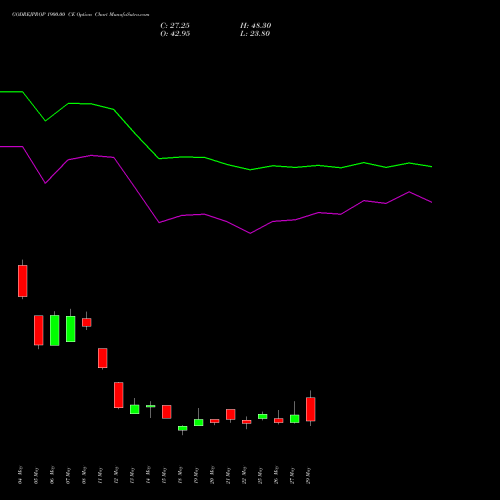
Task: Click the GODREJPROP CE Options chart title
Action: [81, 15]
